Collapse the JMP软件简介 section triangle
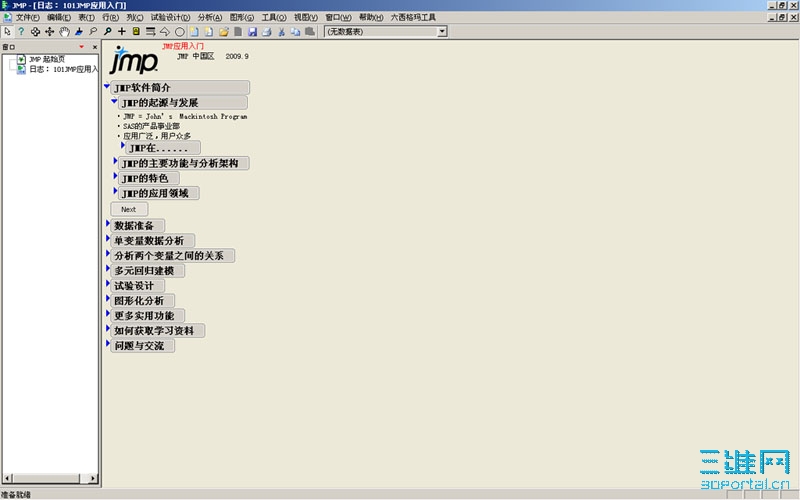The width and height of the screenshot is (800, 500). point(107,86)
